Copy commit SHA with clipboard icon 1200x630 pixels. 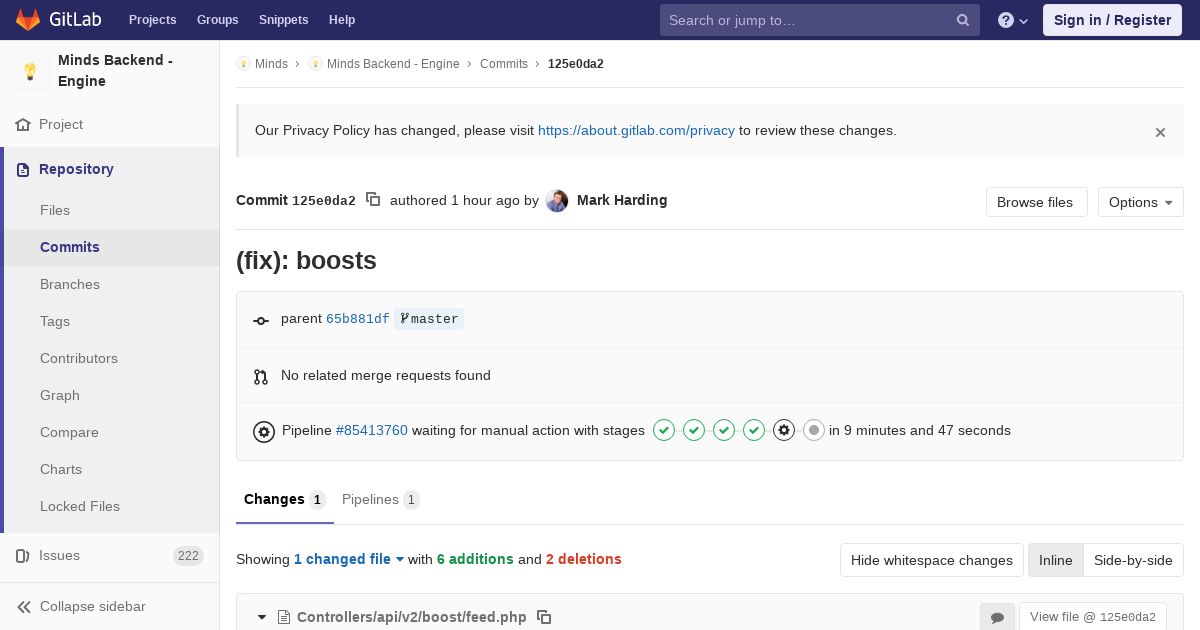[x=373, y=200]
